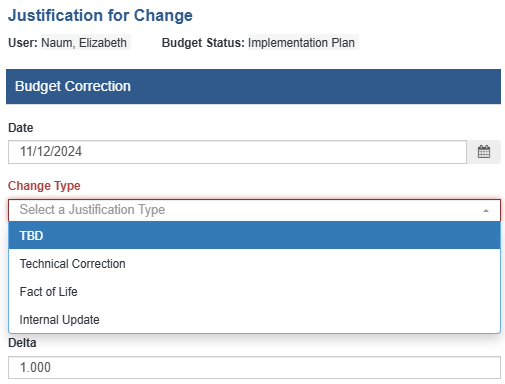Screen dimensions: 505x384
Task: Choose Internal Update justification type
Action: pos(254,319)
